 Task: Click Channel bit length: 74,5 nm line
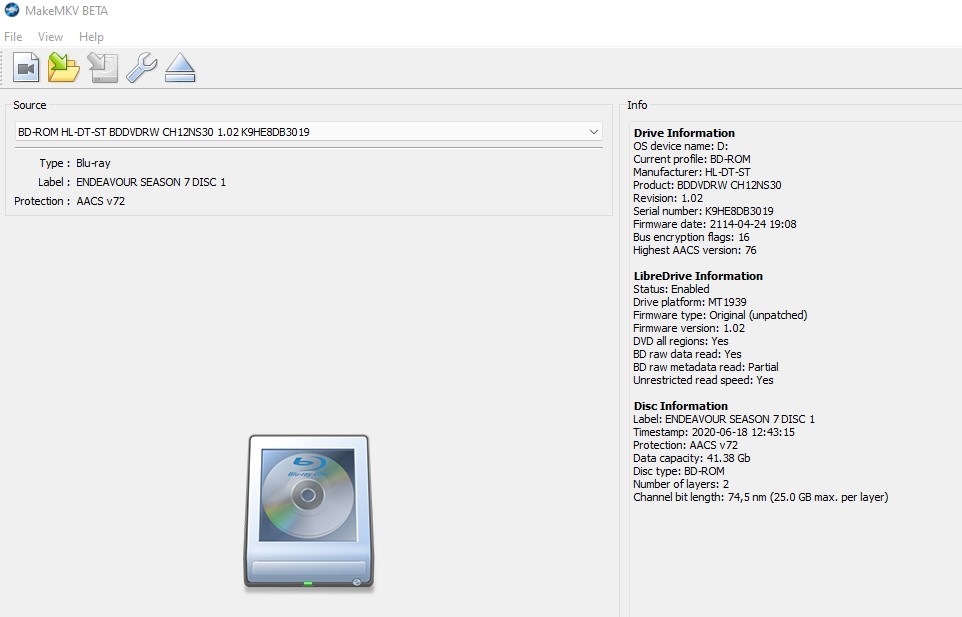click(761, 497)
